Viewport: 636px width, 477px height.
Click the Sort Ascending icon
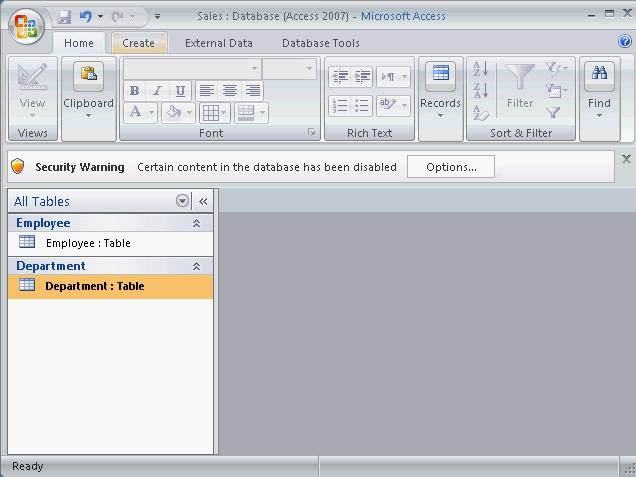(480, 69)
